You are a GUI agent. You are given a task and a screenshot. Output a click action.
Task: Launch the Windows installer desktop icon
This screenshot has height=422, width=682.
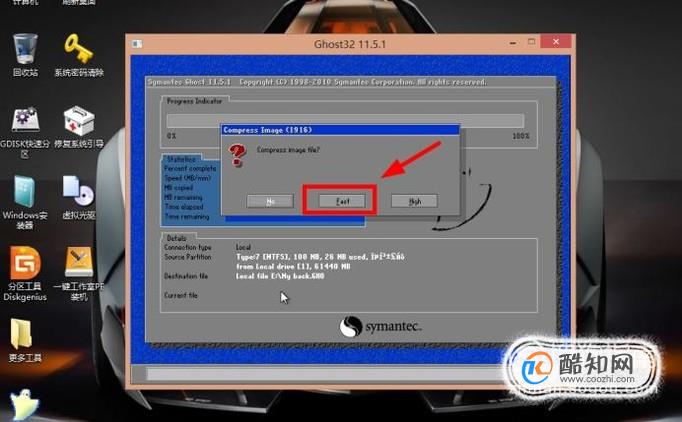coord(25,202)
